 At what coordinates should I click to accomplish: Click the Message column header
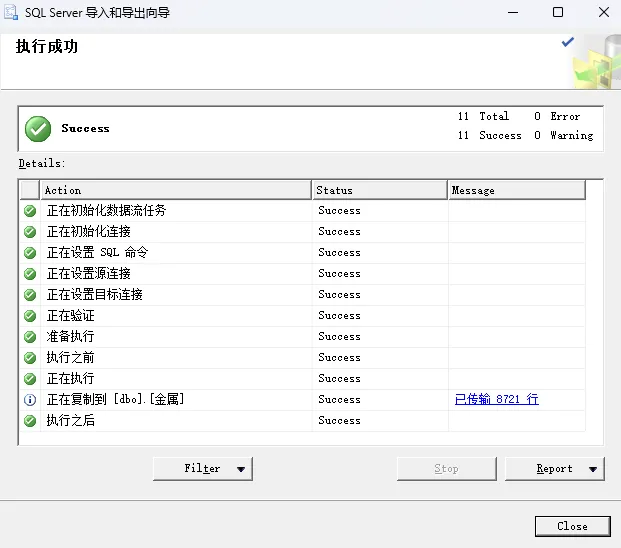[517, 190]
